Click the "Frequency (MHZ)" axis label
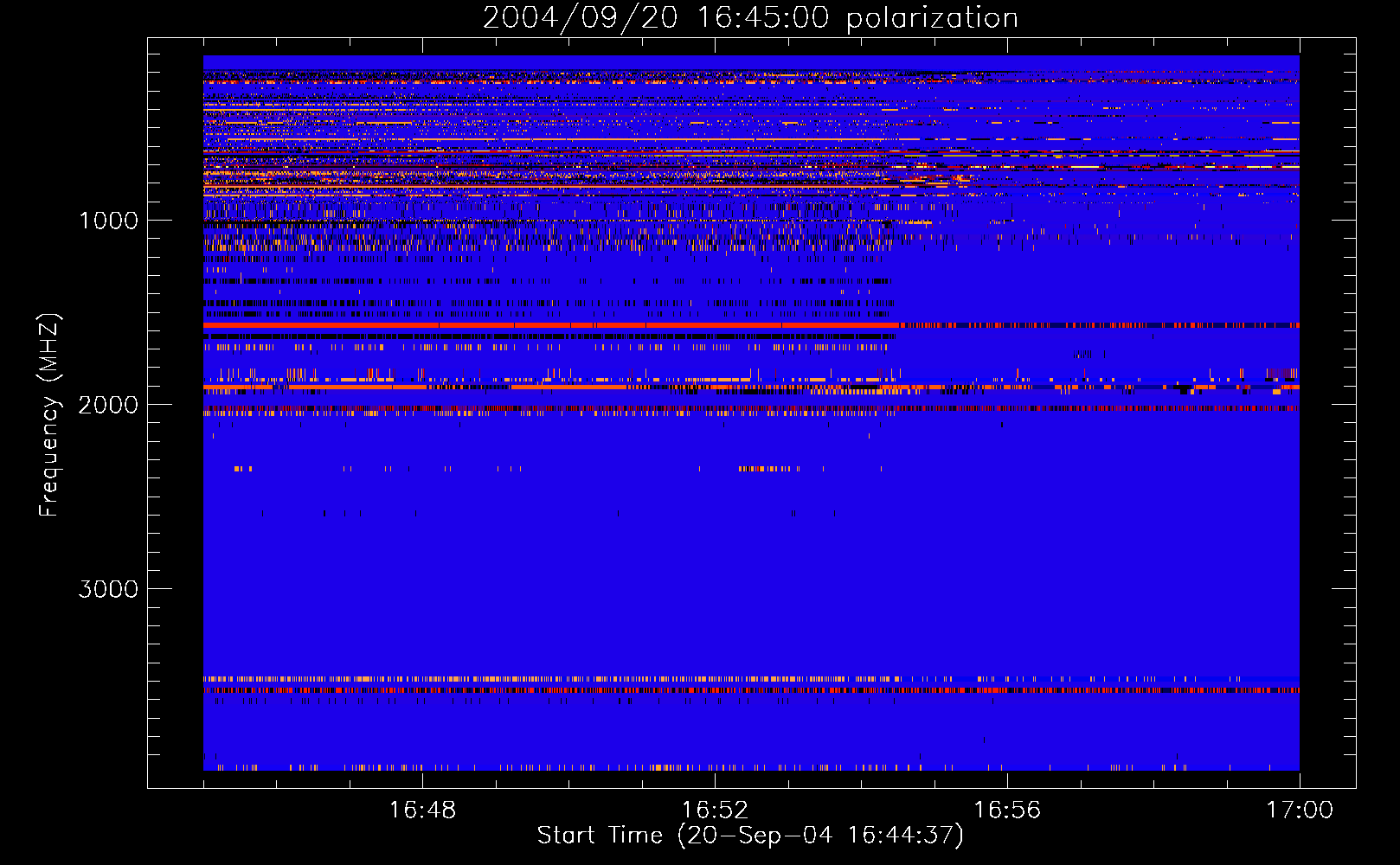 [x=50, y=415]
